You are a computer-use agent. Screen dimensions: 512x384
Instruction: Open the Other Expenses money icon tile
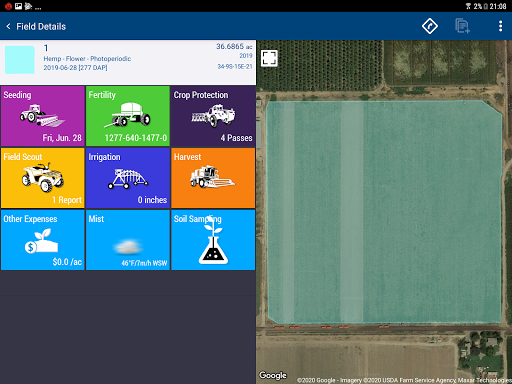pyautogui.click(x=43, y=240)
